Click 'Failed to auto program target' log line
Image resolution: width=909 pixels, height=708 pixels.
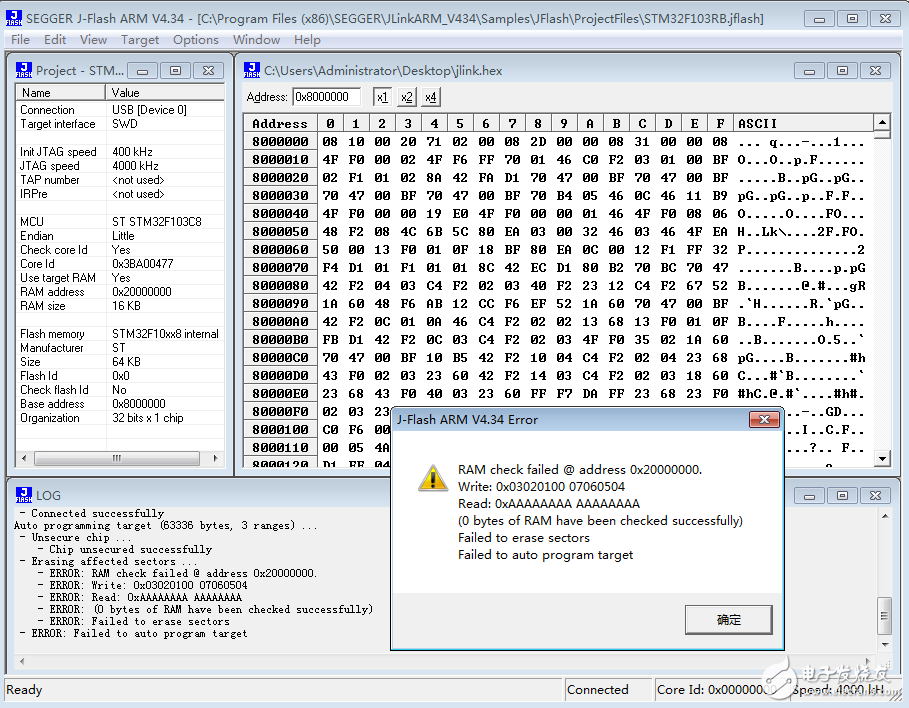click(x=134, y=633)
